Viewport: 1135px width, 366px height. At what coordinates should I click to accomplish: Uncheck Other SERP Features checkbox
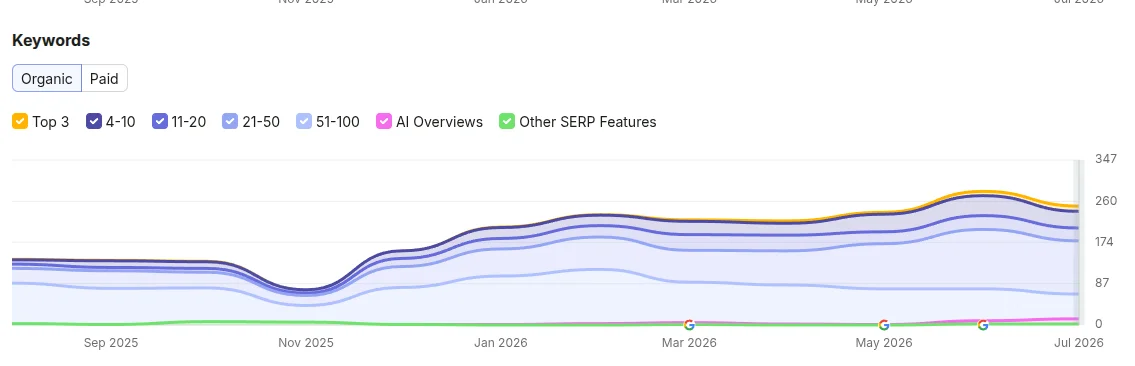click(x=507, y=122)
